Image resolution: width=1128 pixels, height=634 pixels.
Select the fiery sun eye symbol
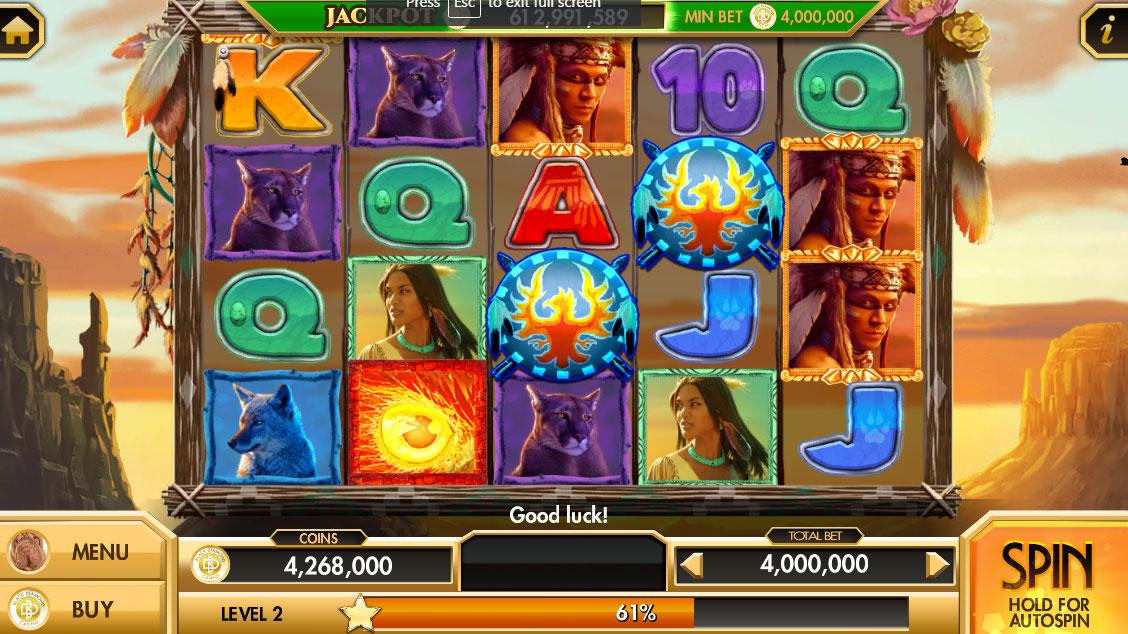(x=417, y=423)
